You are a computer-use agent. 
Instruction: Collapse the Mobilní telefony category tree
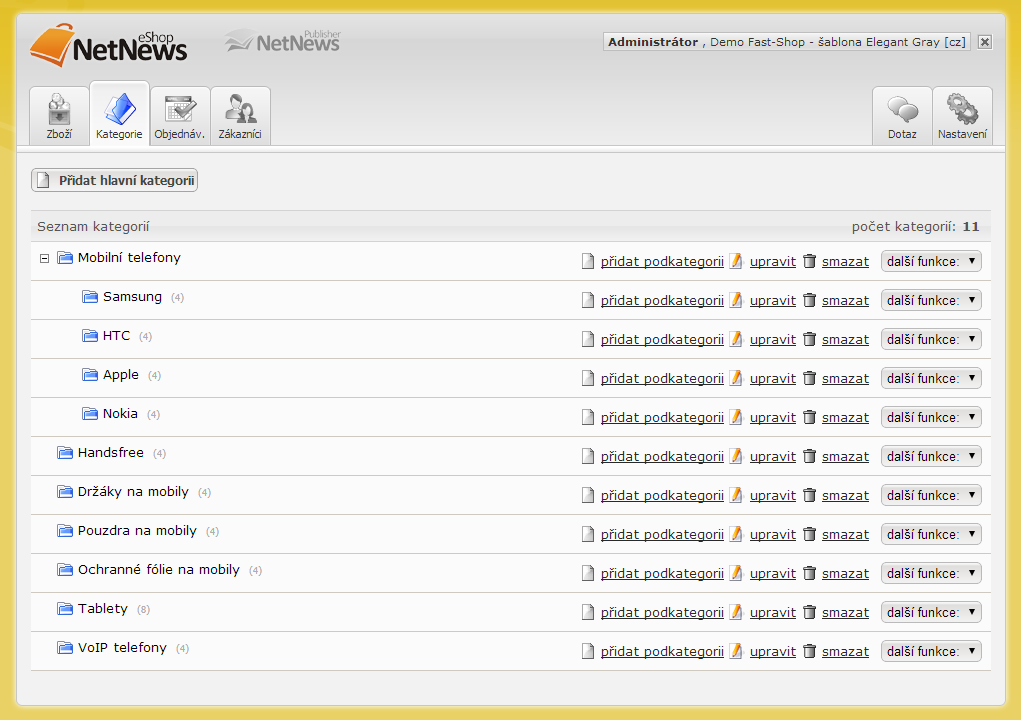(x=44, y=258)
